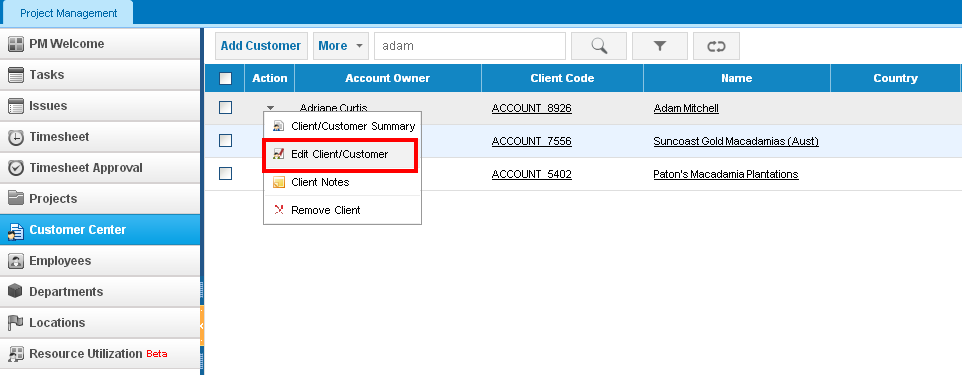The image size is (962, 375).
Task: Check the box for ACCOUNT_7556 row
Action: tap(226, 141)
